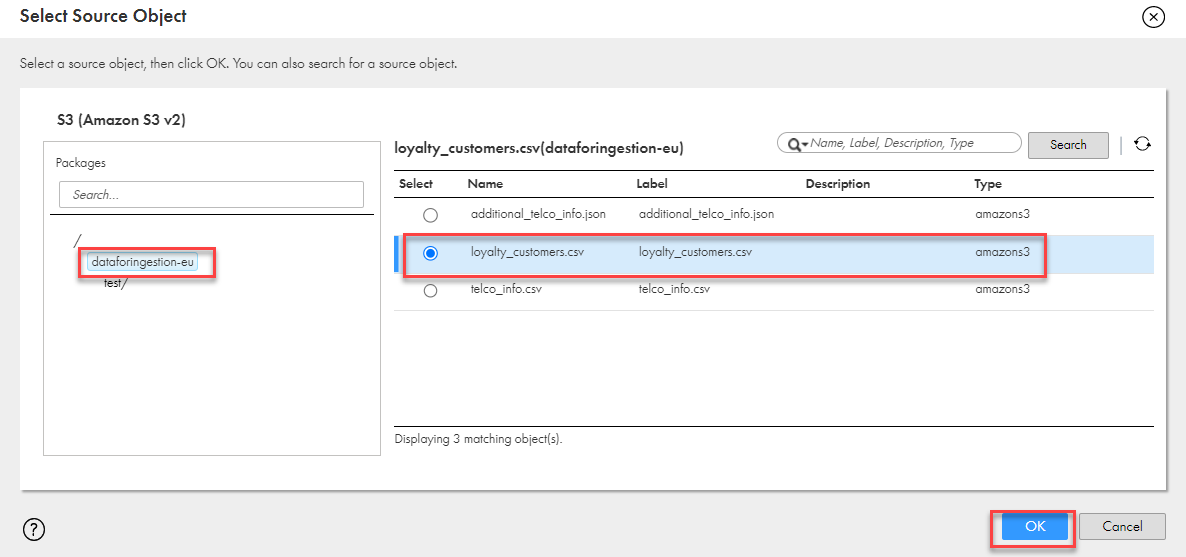
Task: Select the root / package node
Action: coord(77,240)
